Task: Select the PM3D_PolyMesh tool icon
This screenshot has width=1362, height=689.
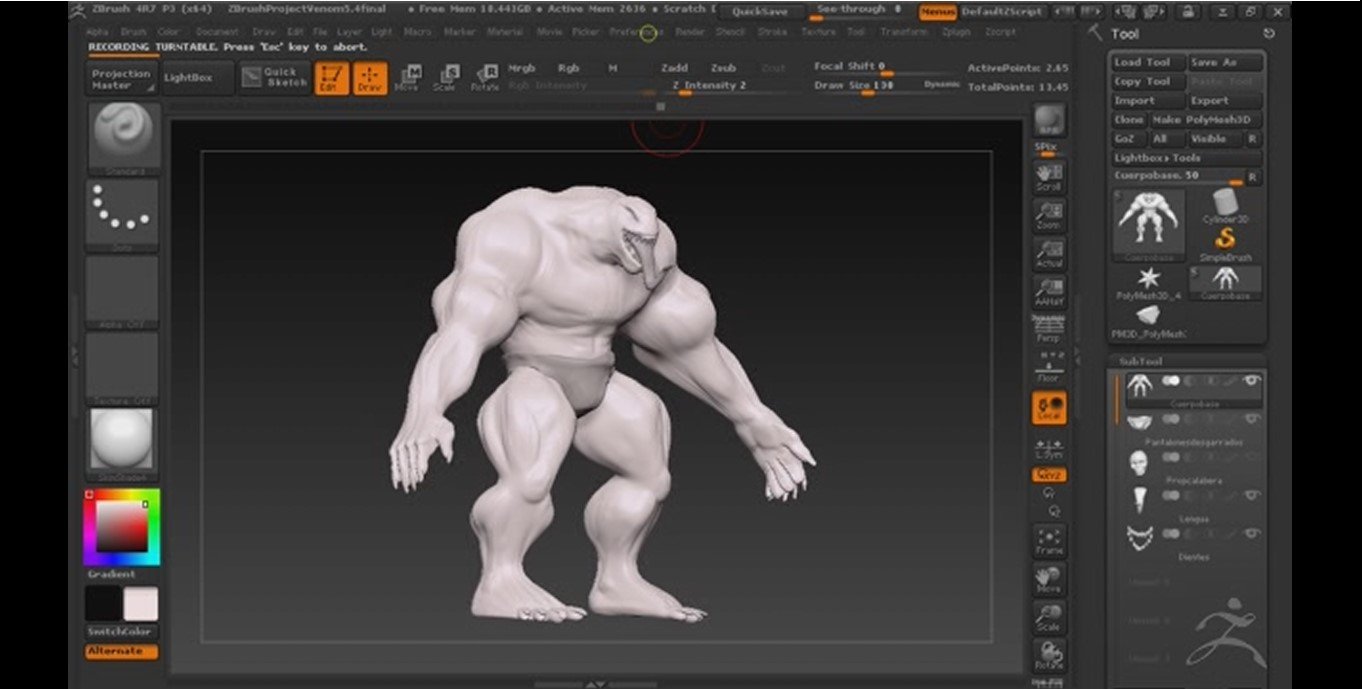Action: pyautogui.click(x=1149, y=320)
